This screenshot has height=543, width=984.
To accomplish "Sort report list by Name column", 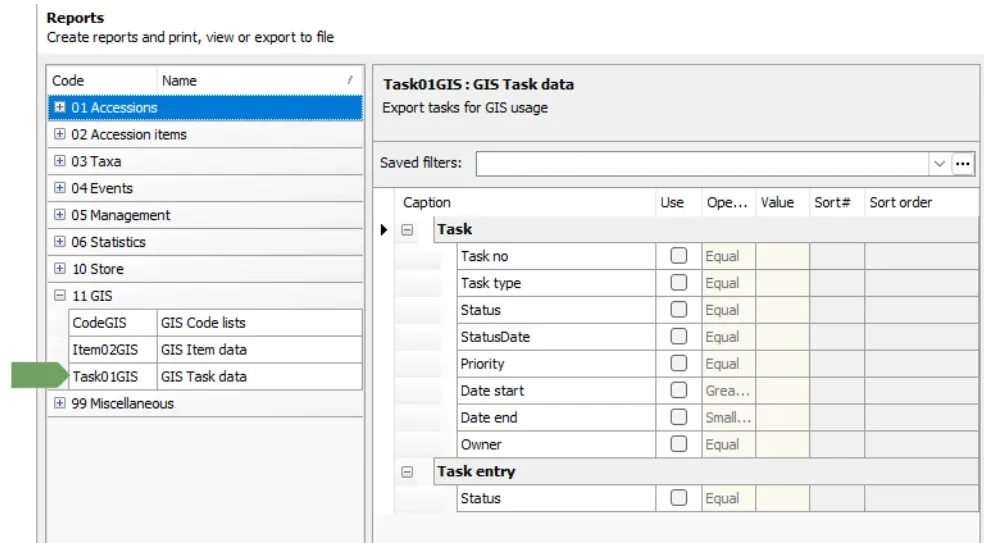I will [x=259, y=80].
